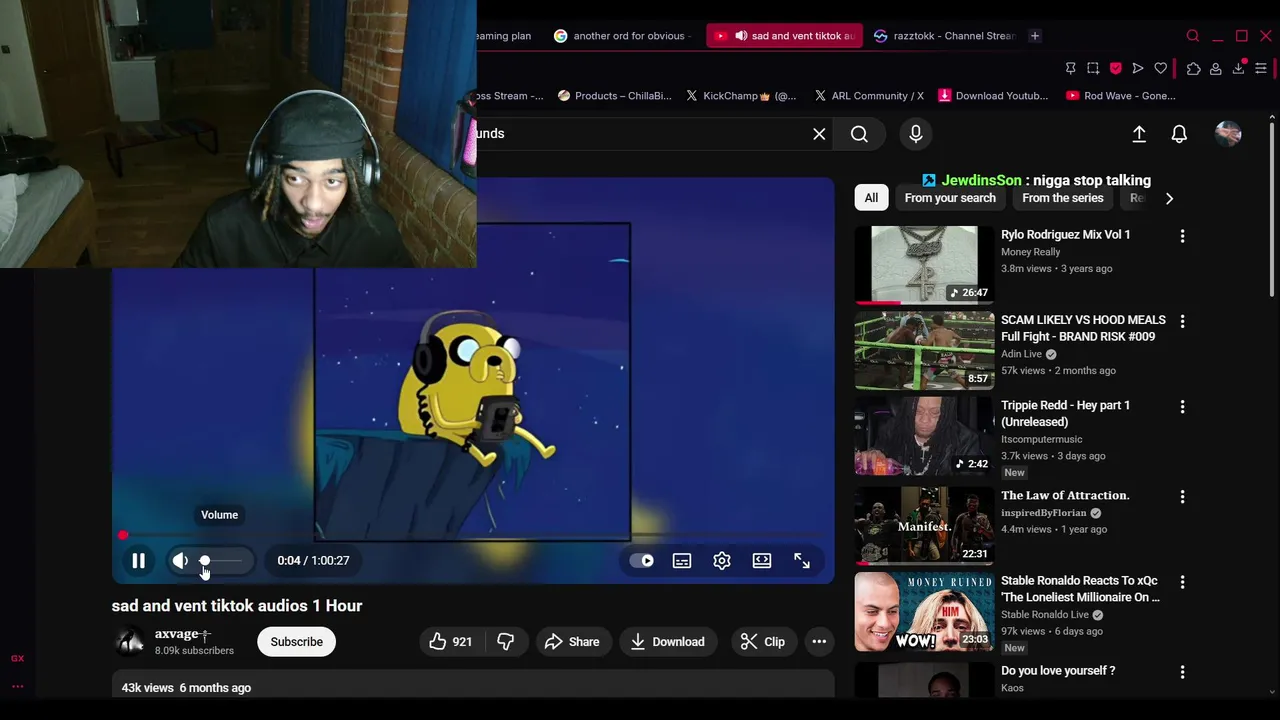The height and width of the screenshot is (720, 1280).
Task: Open the Rylo Rodriguez Mix Vol 1 thumbnail
Action: pos(924,264)
